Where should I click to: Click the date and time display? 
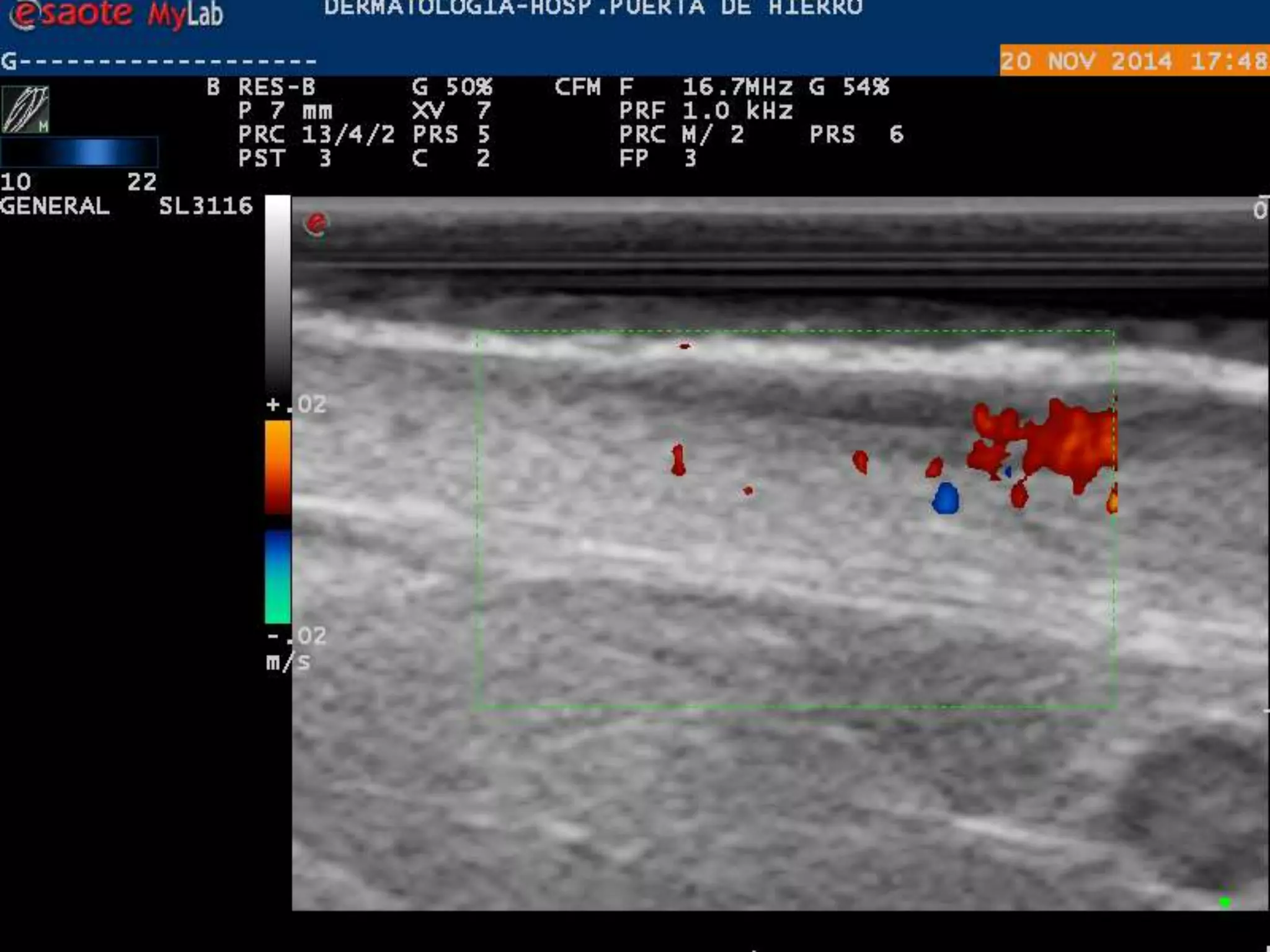(1134, 61)
